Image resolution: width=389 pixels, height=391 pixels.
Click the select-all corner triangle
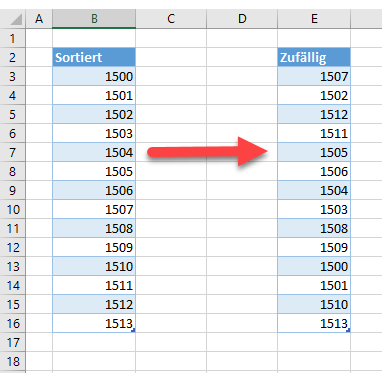pyautogui.click(x=16, y=19)
